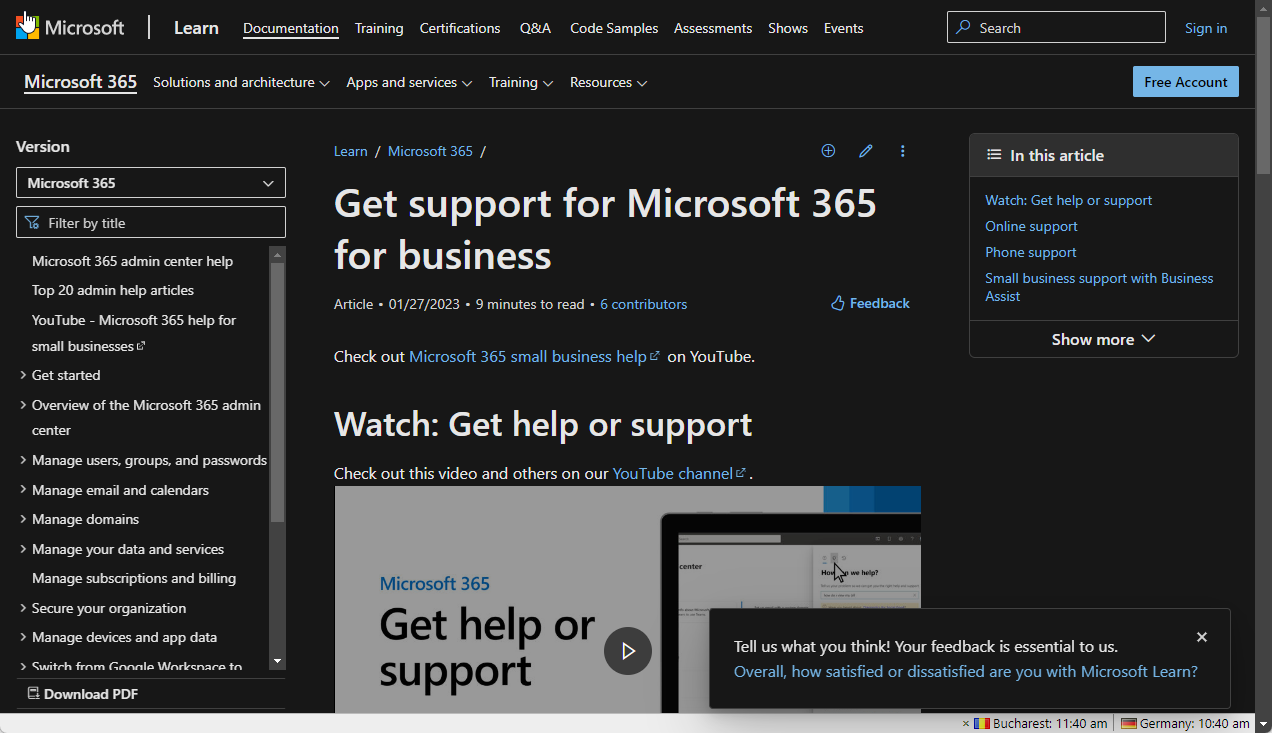Open Manage subscriptions and billing
This screenshot has height=733, width=1272.
pyautogui.click(x=134, y=578)
